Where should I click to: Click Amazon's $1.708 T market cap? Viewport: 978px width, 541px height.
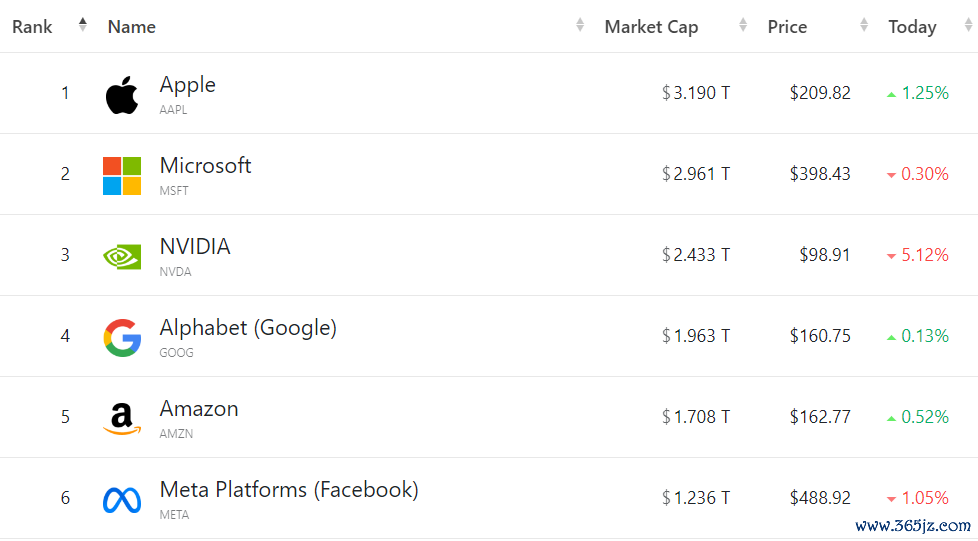click(x=696, y=417)
